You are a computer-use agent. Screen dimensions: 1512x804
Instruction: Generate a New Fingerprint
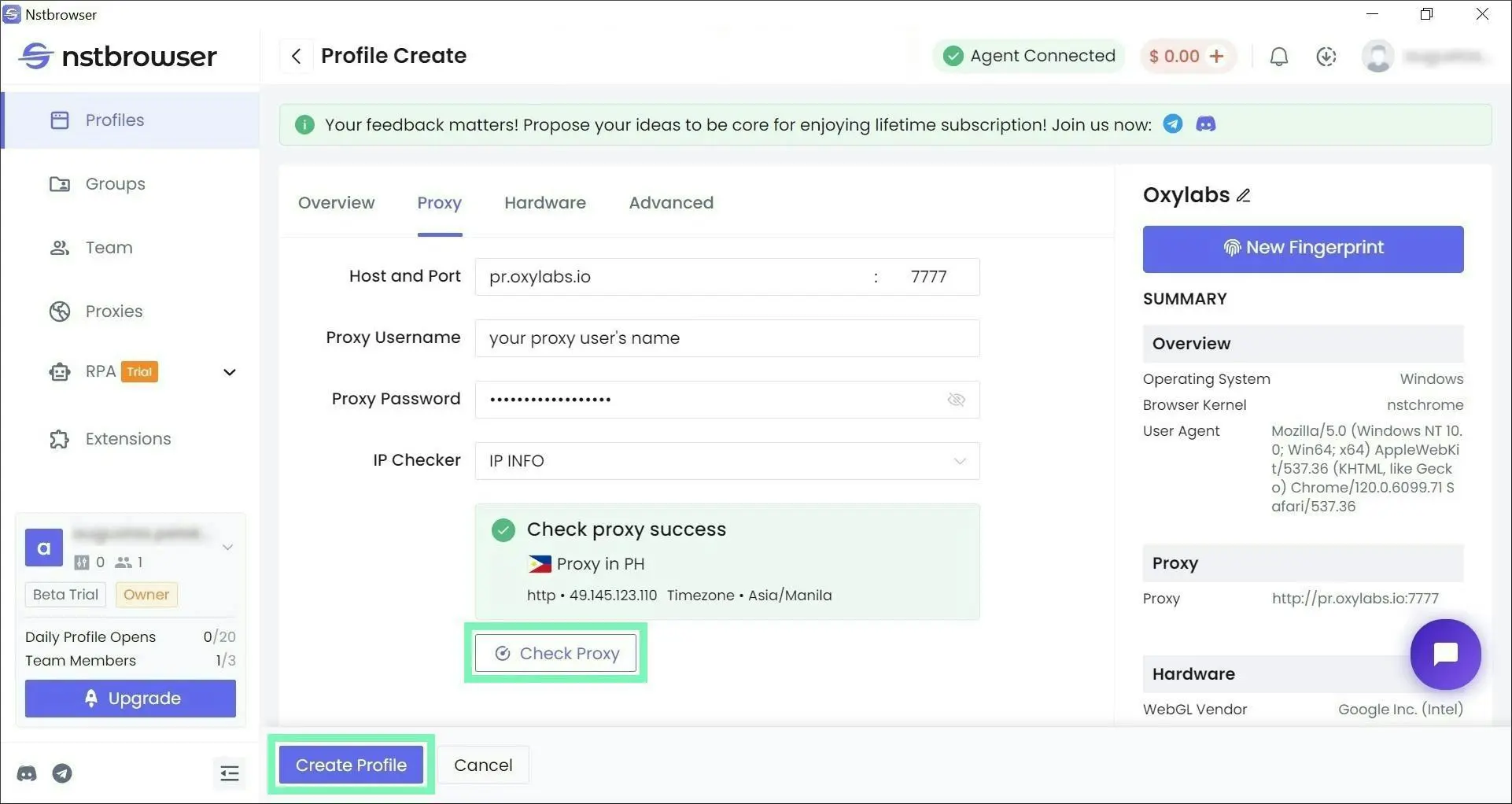[x=1303, y=249]
